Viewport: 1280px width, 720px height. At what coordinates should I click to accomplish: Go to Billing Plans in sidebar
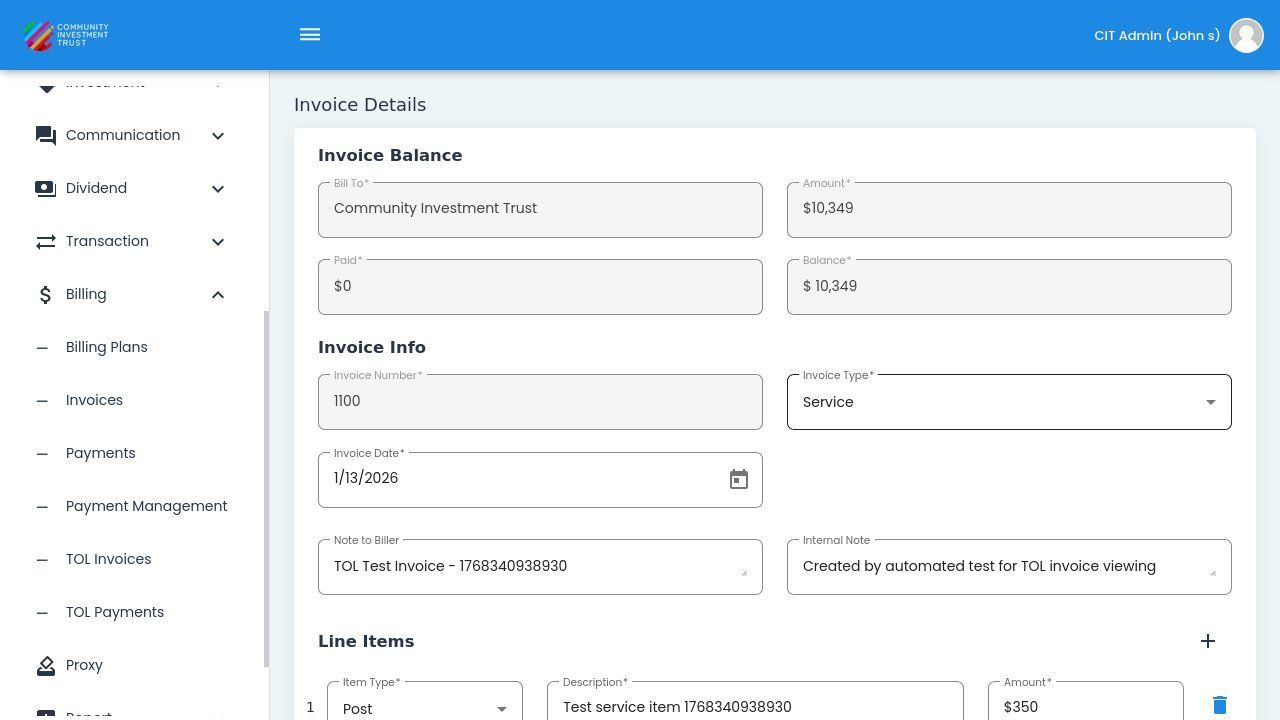[107, 348]
